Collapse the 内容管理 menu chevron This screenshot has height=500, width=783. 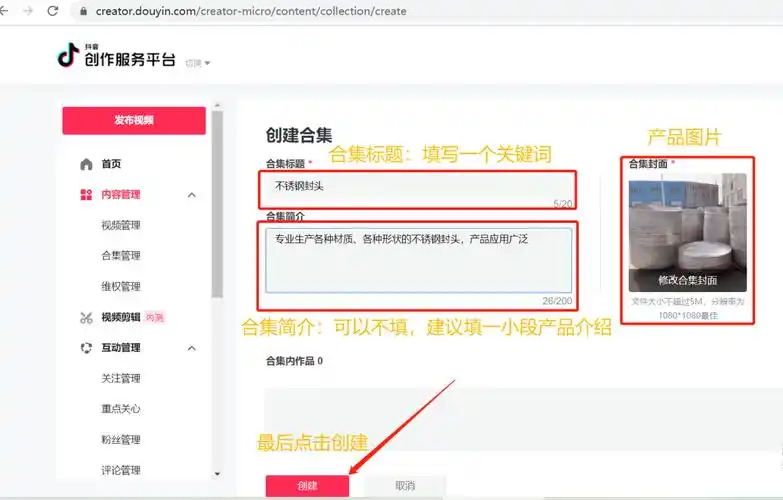(192, 195)
